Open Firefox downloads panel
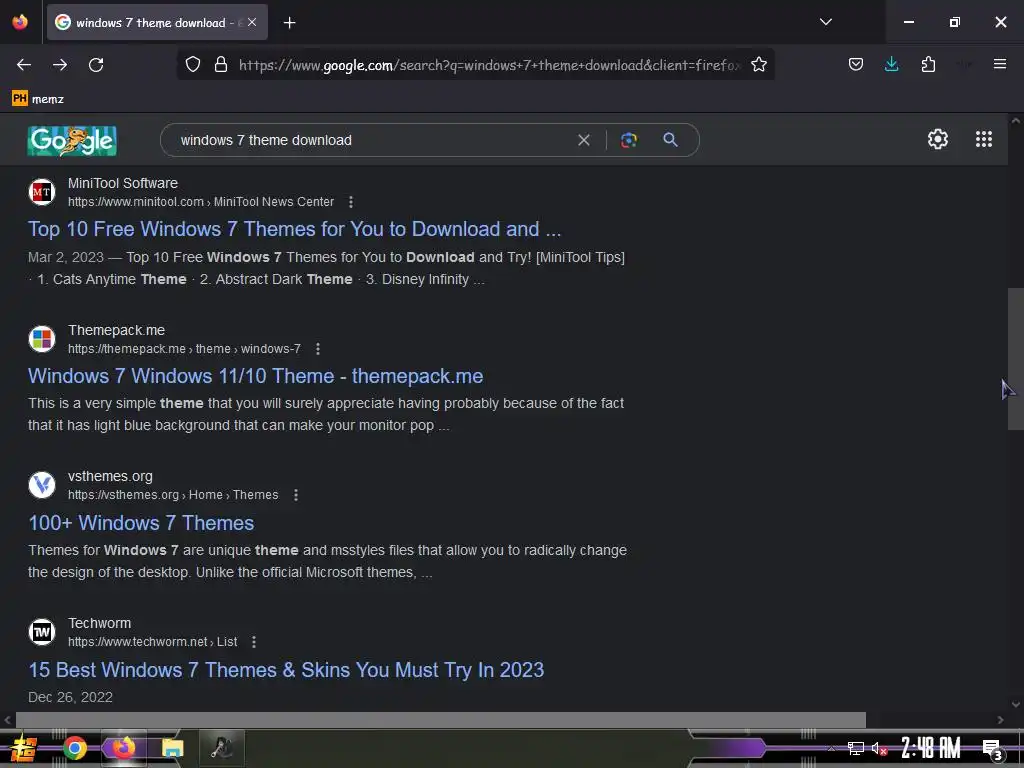This screenshot has height=768, width=1024. click(891, 65)
